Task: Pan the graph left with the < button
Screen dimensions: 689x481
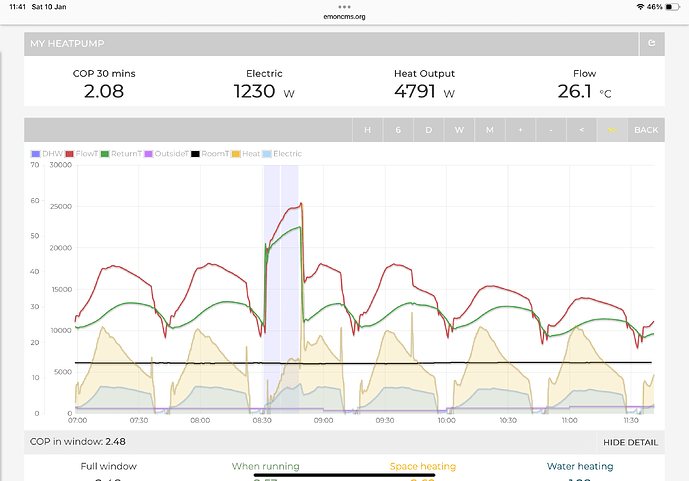Action: [582, 130]
